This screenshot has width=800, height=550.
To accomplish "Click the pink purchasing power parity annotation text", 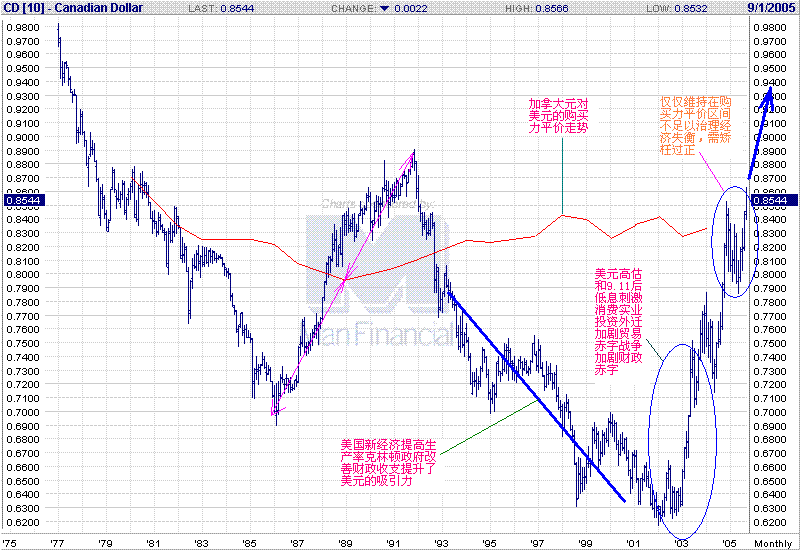I will (558, 116).
